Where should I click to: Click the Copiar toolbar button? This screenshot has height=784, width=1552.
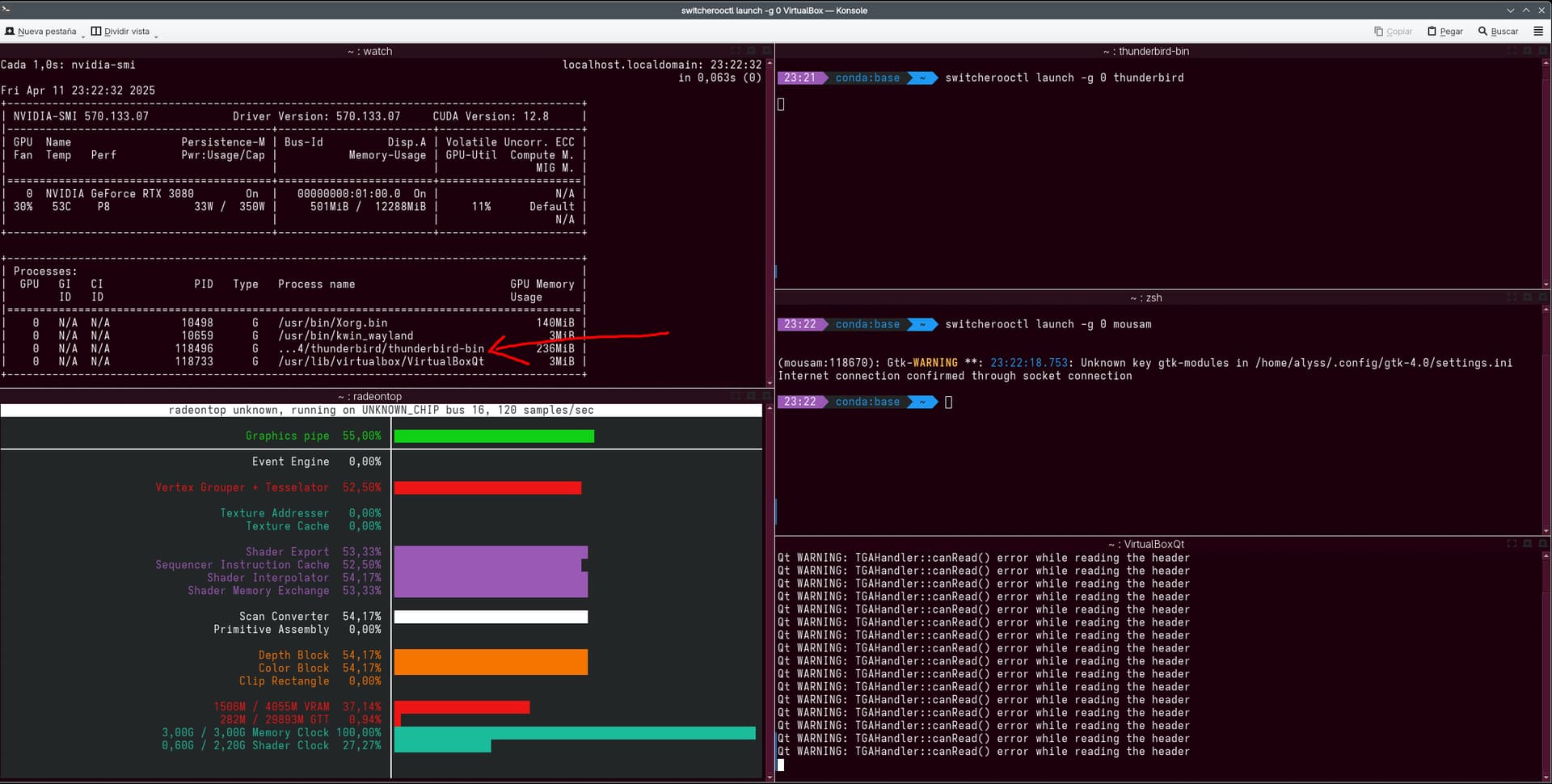click(x=1393, y=32)
